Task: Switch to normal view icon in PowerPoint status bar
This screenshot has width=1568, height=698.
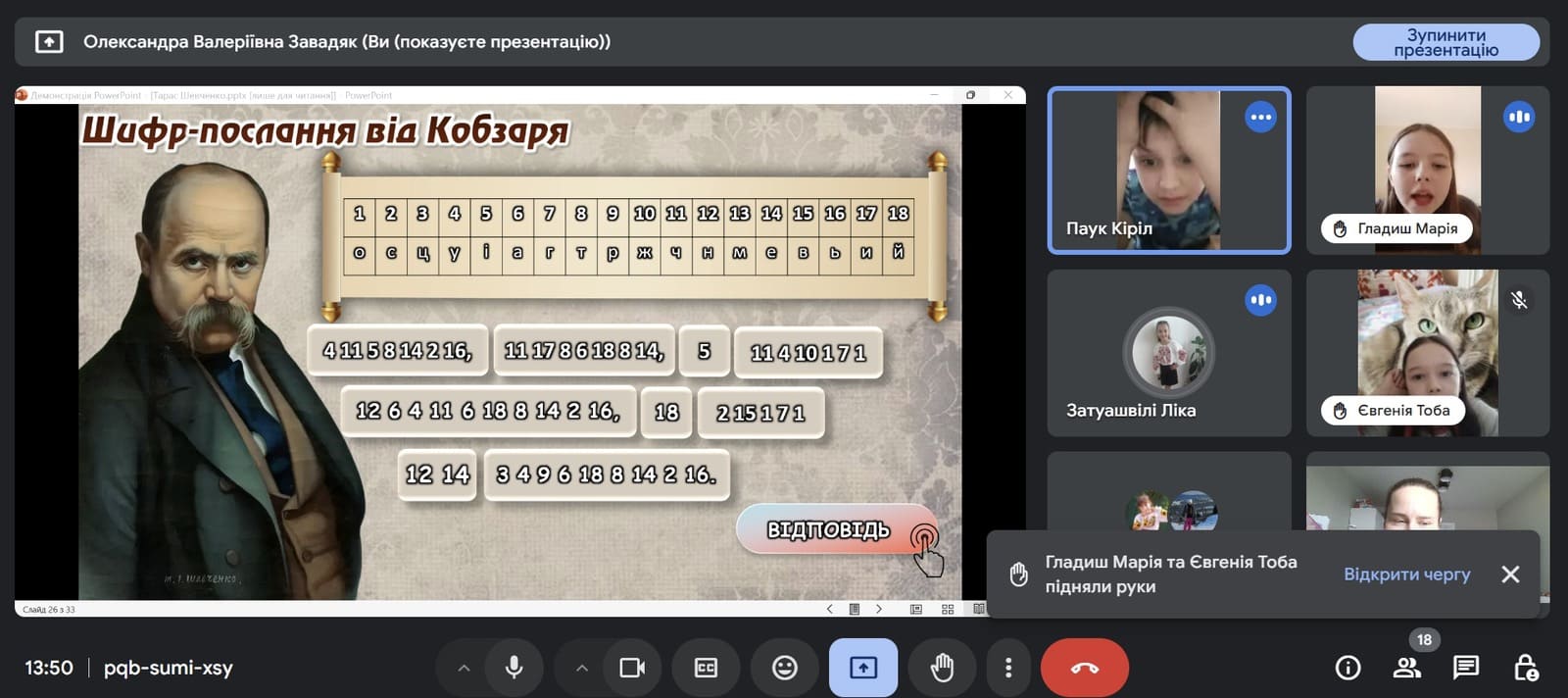Action: pos(916,609)
